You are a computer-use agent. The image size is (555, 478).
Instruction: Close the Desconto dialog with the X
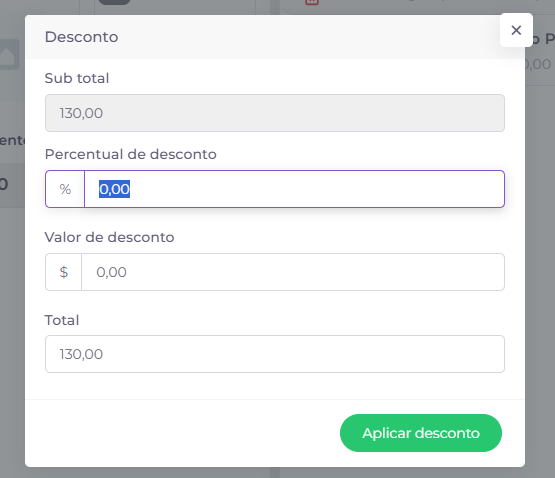[x=516, y=30]
